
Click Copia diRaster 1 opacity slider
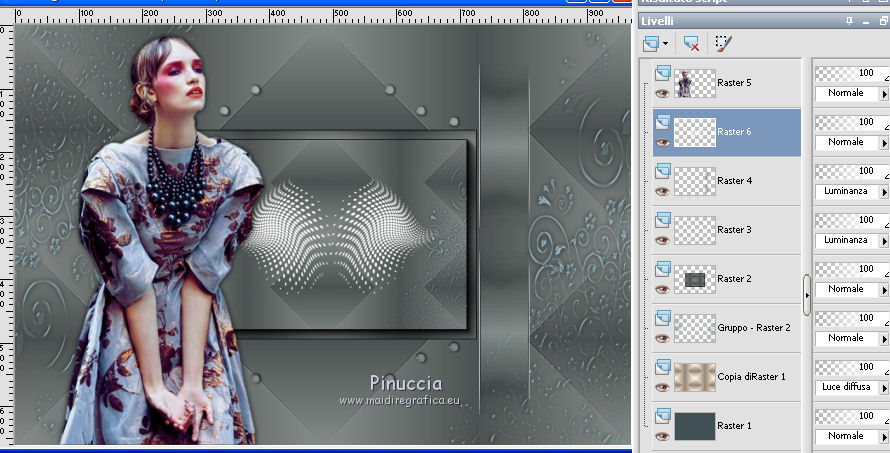[852, 367]
